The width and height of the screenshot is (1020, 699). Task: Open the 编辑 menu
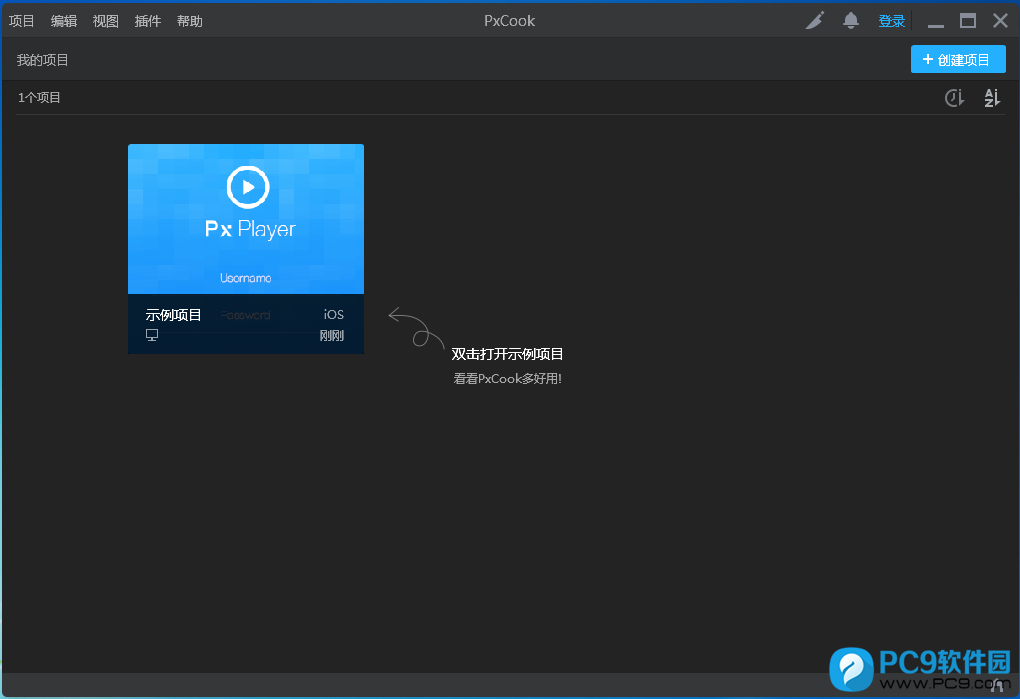pos(64,21)
